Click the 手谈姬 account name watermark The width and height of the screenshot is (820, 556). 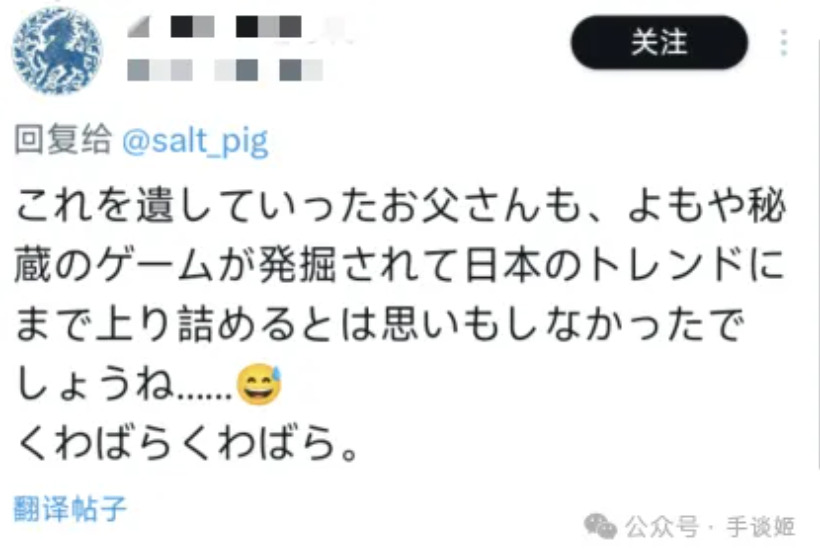click(761, 526)
